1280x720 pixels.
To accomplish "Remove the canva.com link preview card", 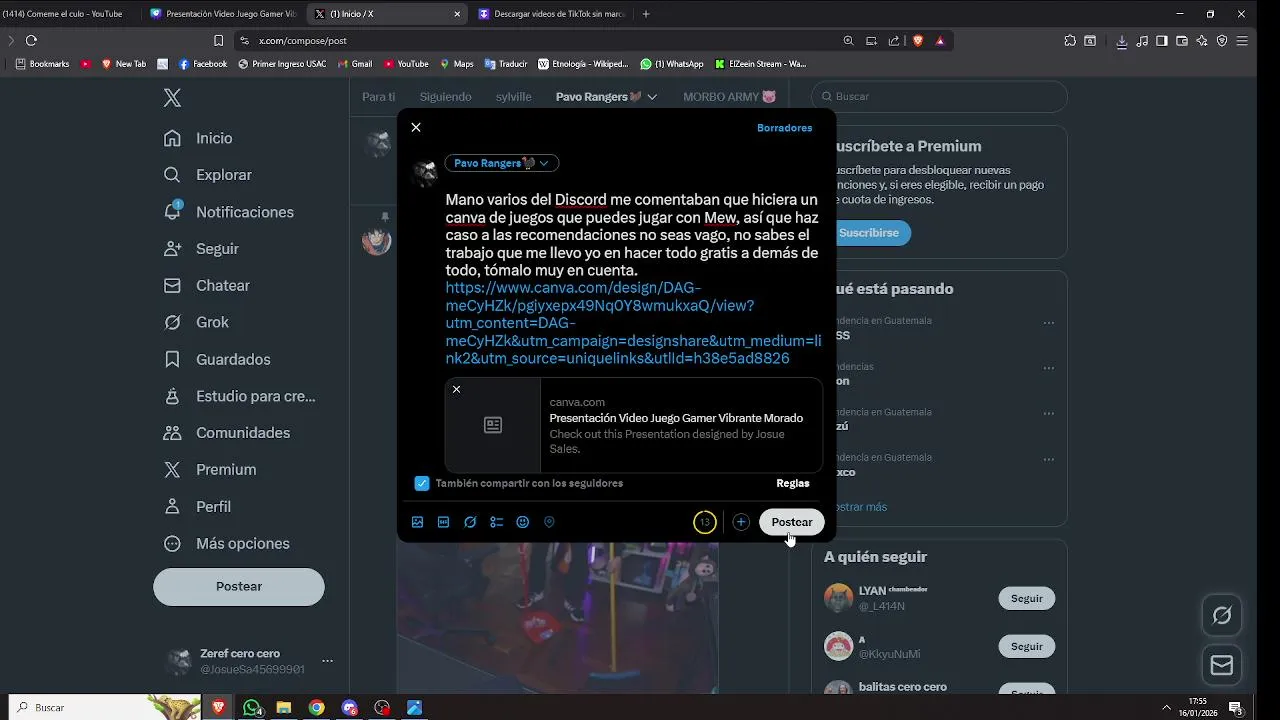I will coord(457,389).
